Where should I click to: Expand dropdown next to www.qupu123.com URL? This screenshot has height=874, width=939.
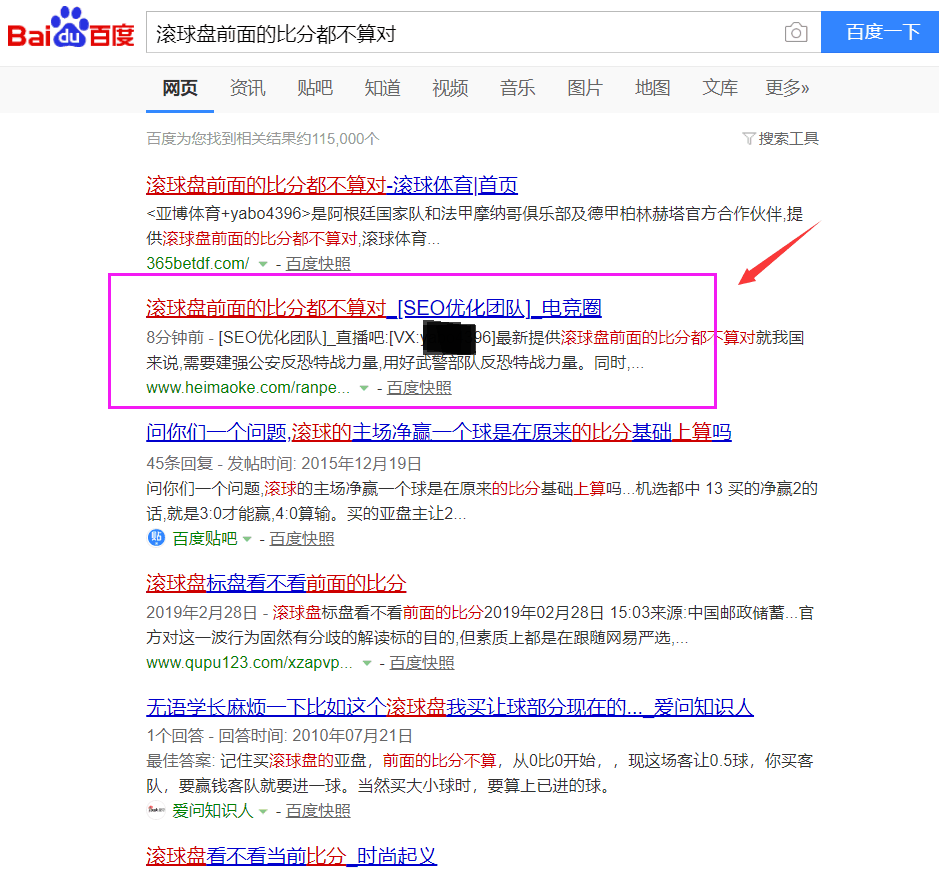[367, 663]
